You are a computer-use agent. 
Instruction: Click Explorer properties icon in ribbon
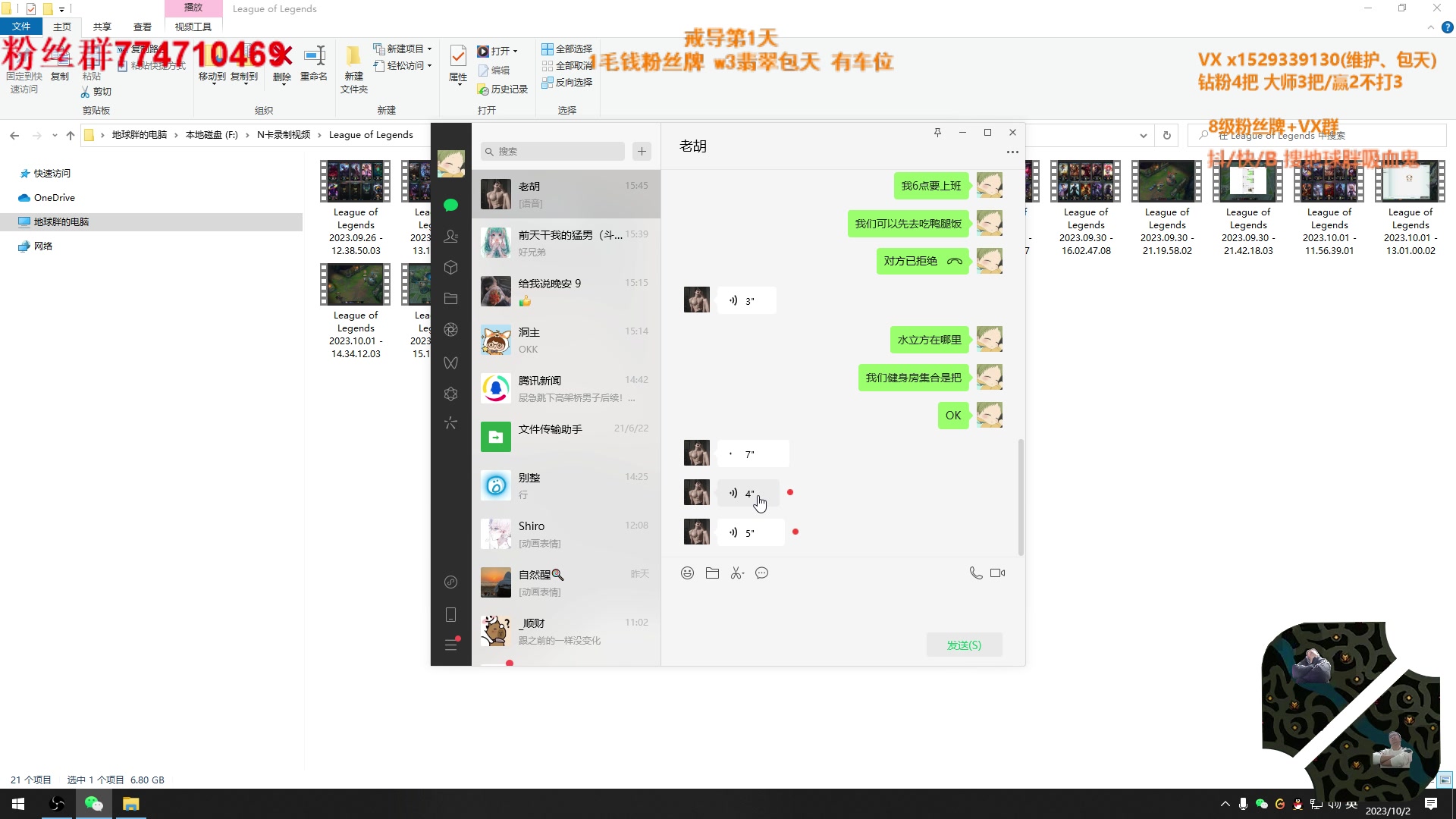click(x=458, y=64)
